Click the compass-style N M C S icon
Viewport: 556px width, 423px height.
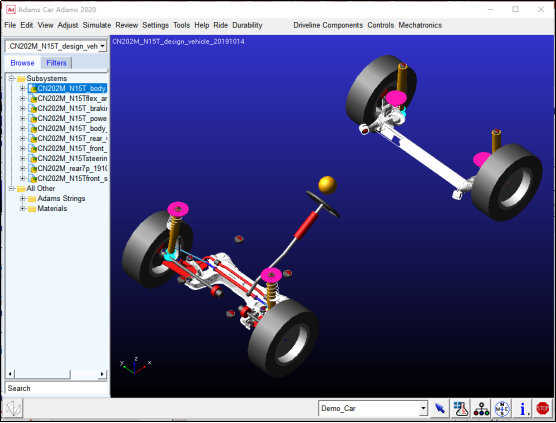tap(502, 408)
